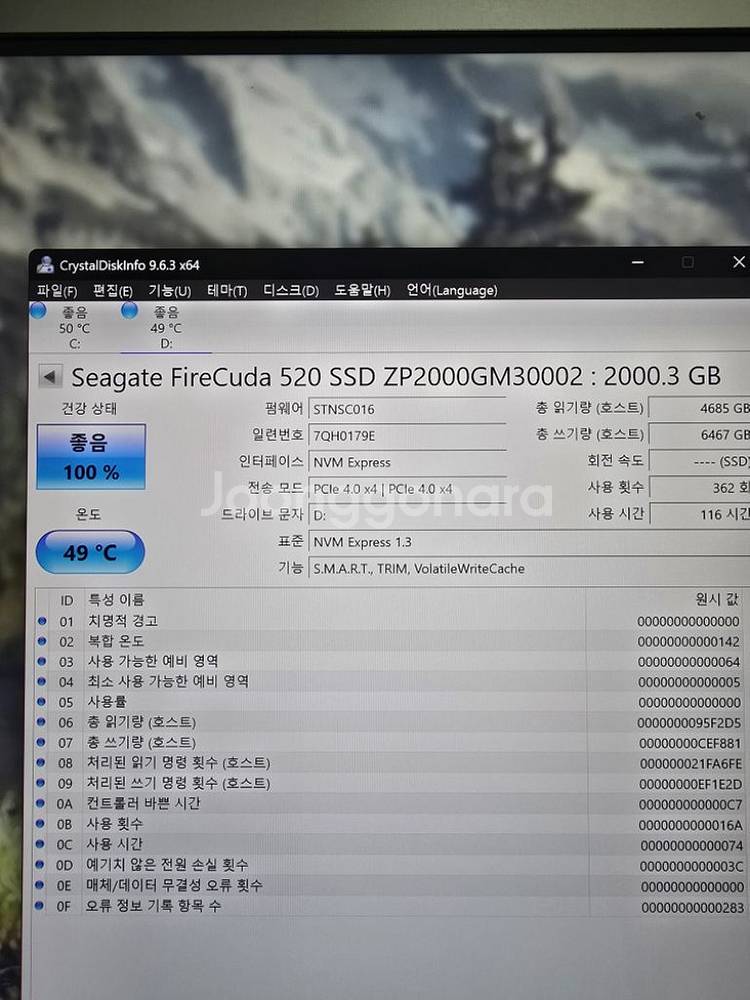The height and width of the screenshot is (1000, 750).
Task: Click raw value 0000000095F2D5
Action: coord(689,723)
